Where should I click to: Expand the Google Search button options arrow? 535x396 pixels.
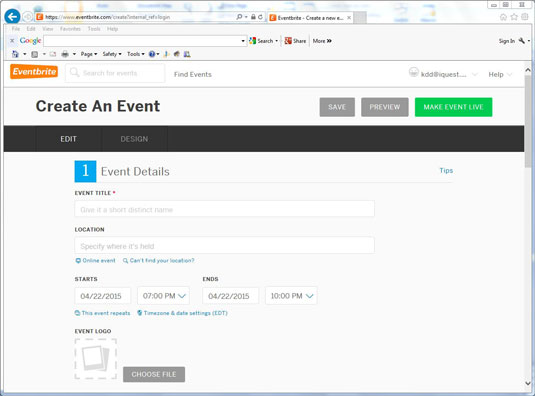[x=276, y=41]
